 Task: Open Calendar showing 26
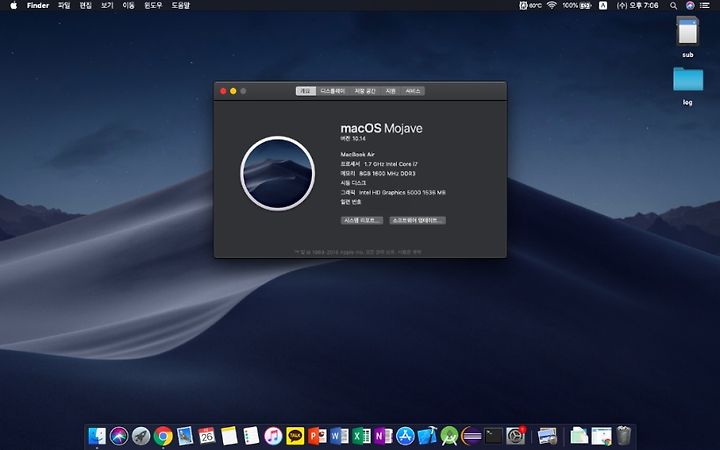207,436
